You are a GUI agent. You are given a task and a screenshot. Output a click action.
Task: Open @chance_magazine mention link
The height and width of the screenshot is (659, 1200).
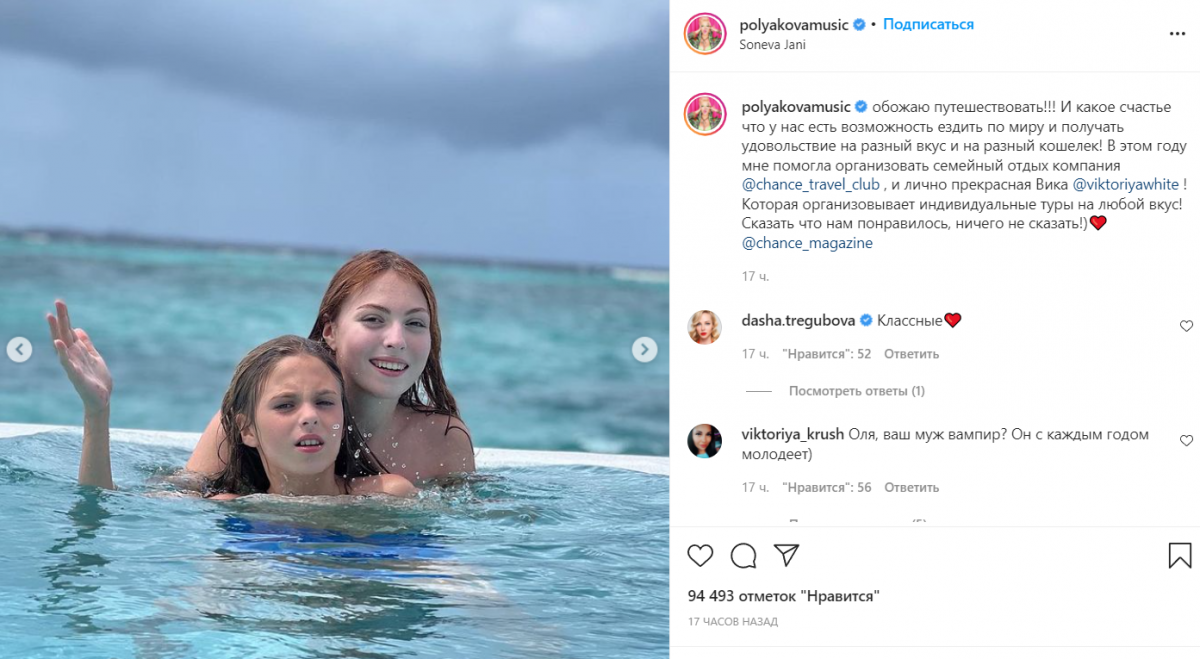[x=807, y=243]
